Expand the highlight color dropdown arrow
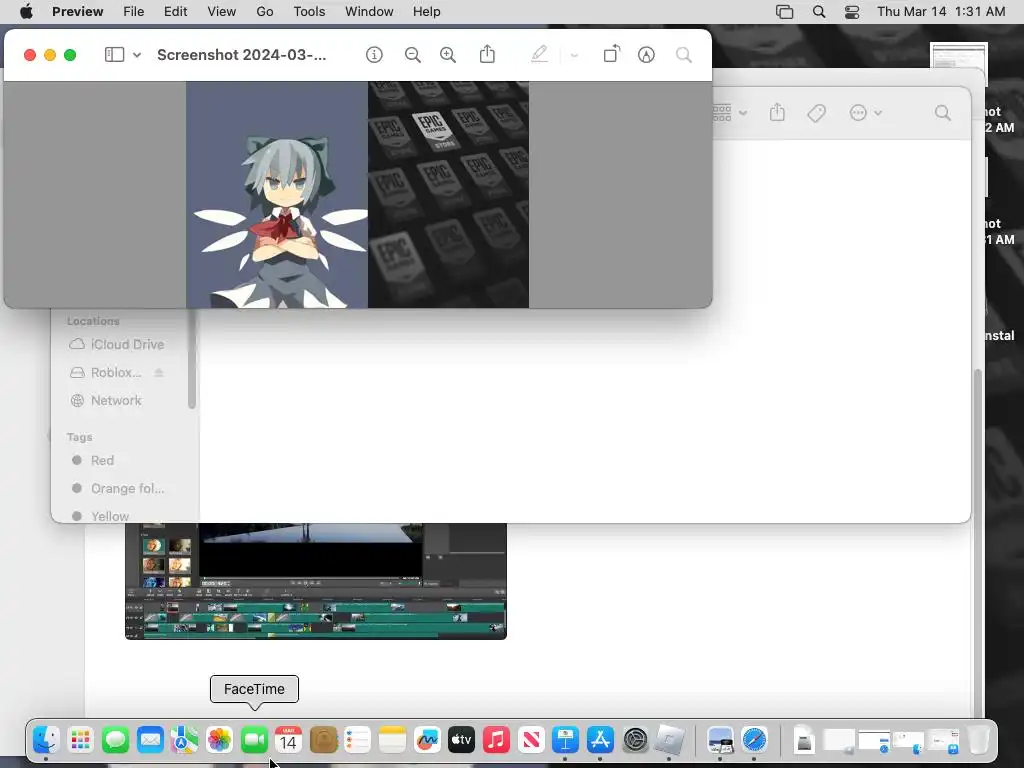The width and height of the screenshot is (1024, 768). pos(574,56)
